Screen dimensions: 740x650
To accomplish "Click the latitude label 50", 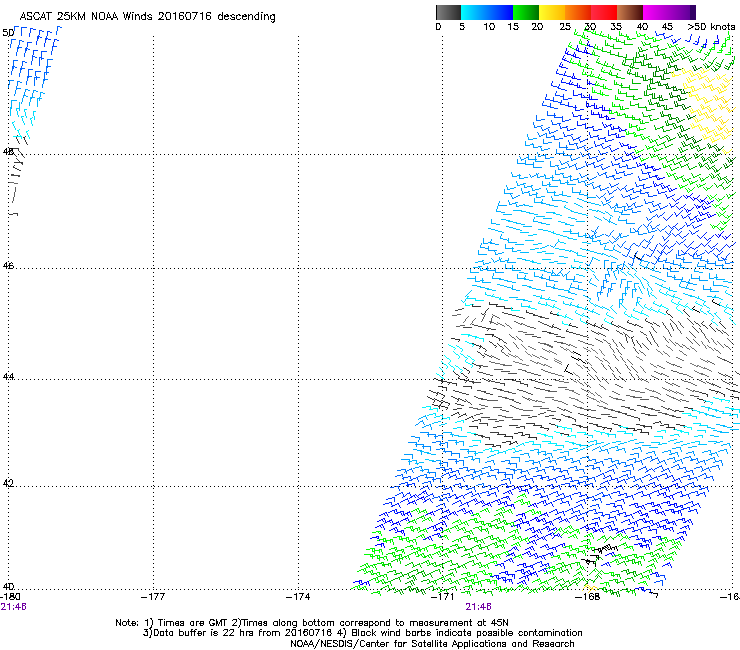I will [8, 33].
